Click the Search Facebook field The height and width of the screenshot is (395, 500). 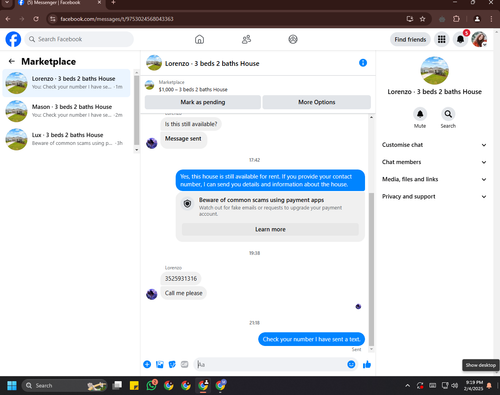79,39
